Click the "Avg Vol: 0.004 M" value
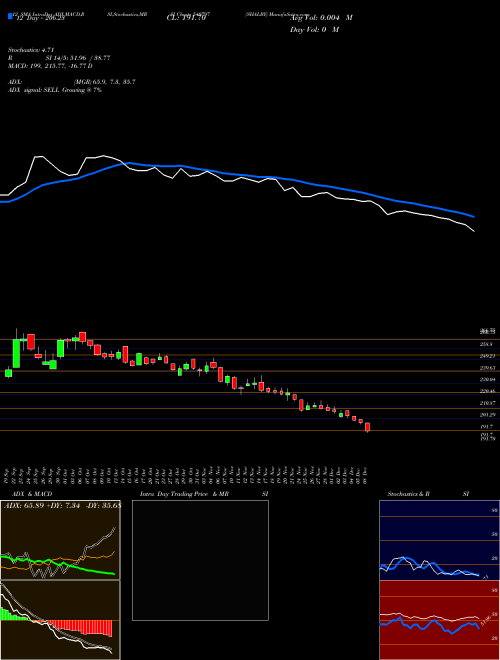The width and height of the screenshot is (500, 660). [321, 18]
